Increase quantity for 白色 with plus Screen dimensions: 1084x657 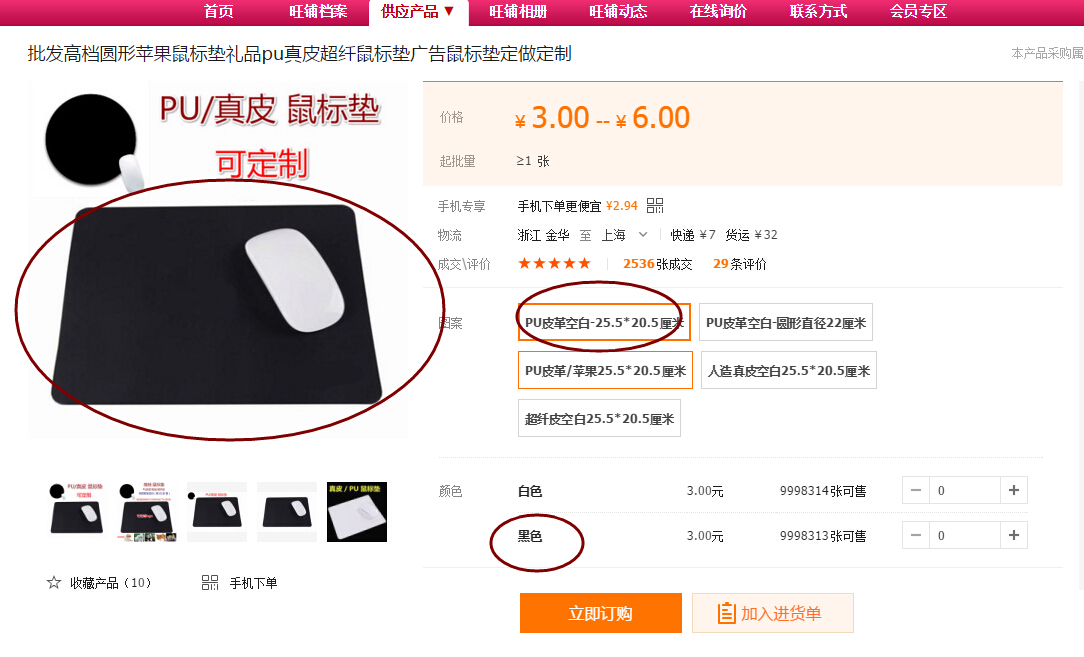click(x=1013, y=490)
